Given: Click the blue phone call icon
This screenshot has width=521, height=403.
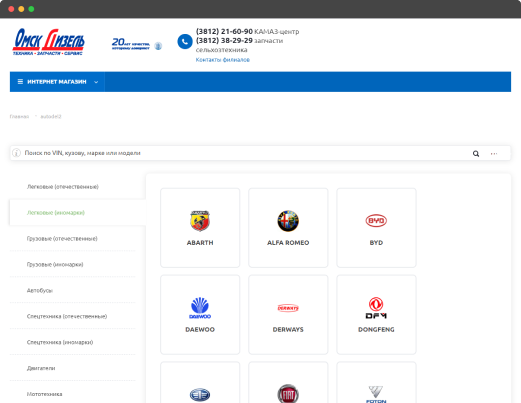Looking at the screenshot, I should [185, 42].
